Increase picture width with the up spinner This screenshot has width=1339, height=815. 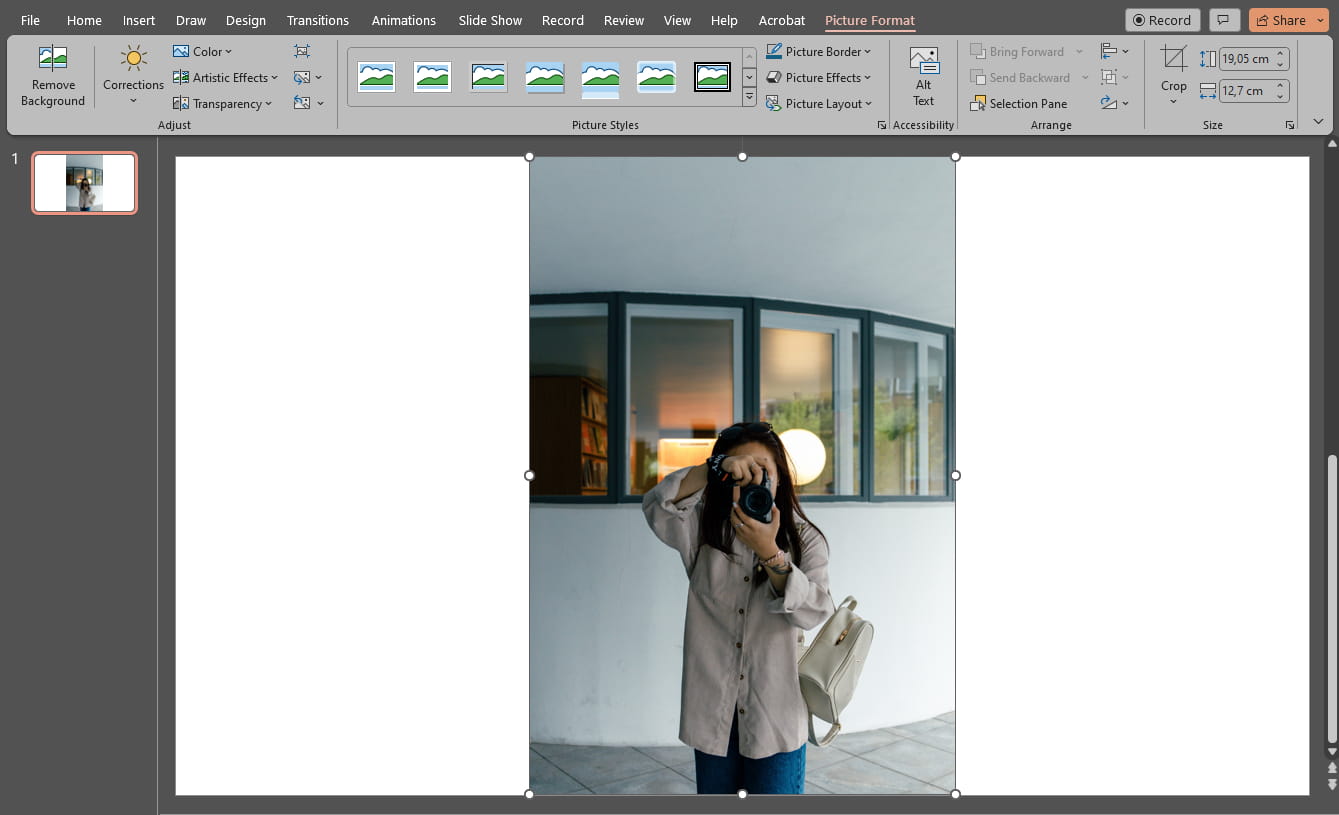(x=1280, y=86)
